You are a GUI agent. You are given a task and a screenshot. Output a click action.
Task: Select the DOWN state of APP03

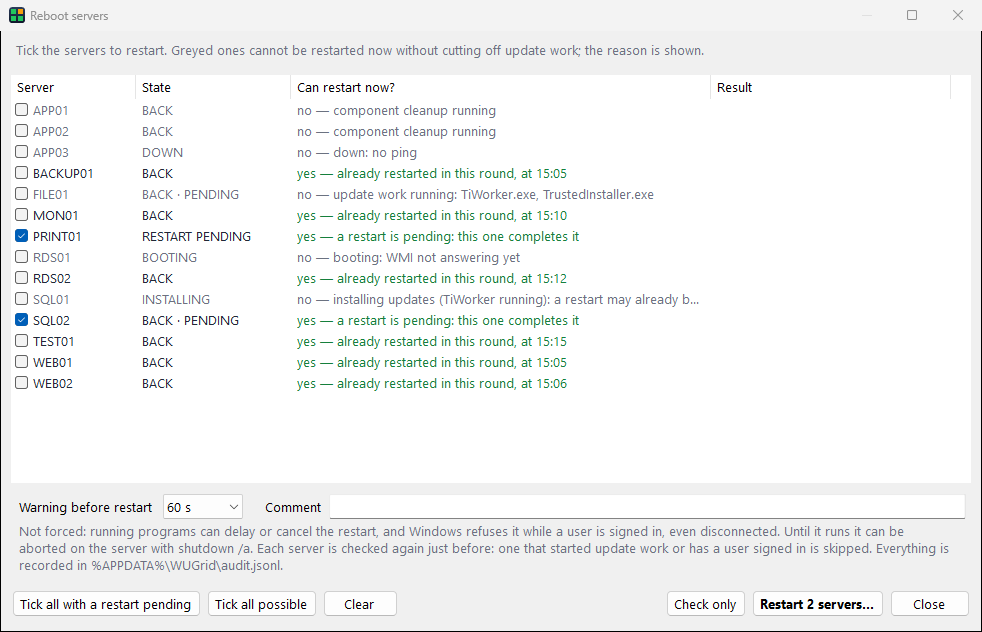coord(162,152)
